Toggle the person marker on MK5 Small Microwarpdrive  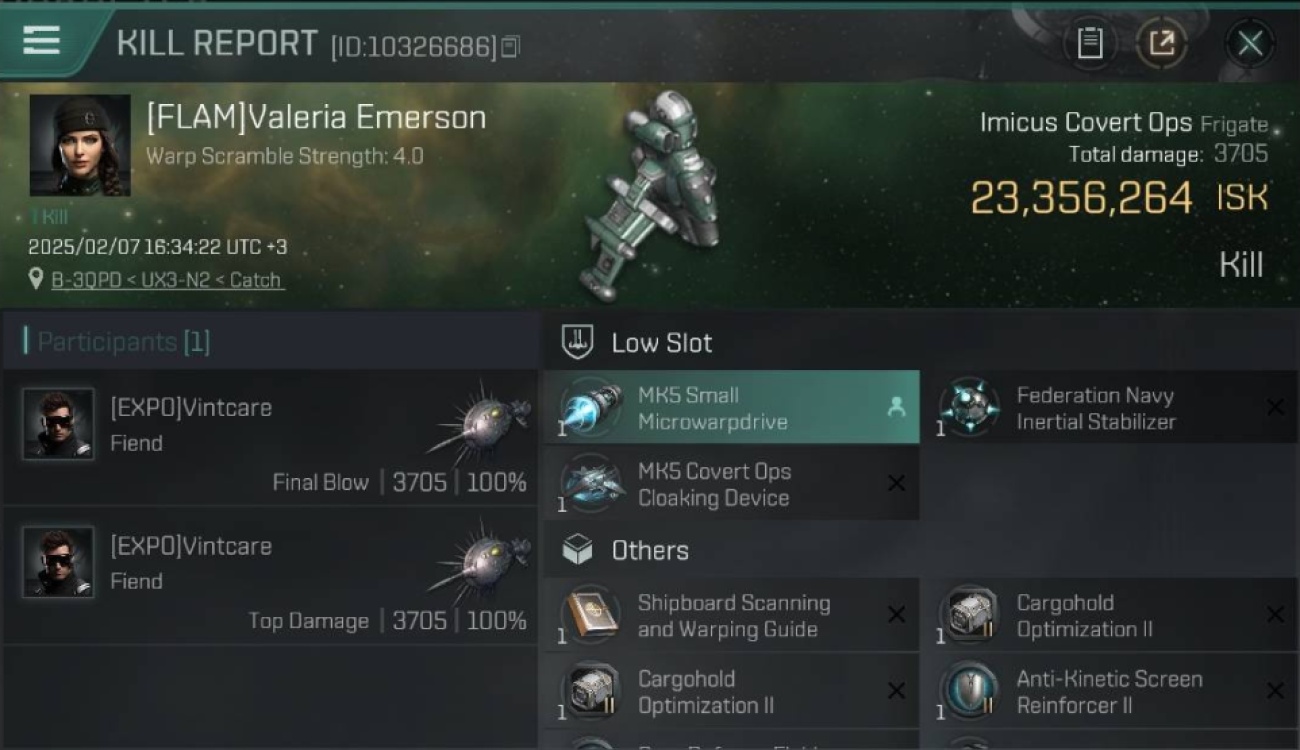click(896, 408)
